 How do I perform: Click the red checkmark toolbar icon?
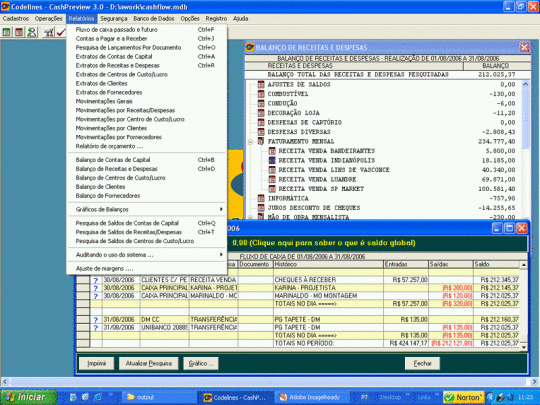(x=61, y=32)
